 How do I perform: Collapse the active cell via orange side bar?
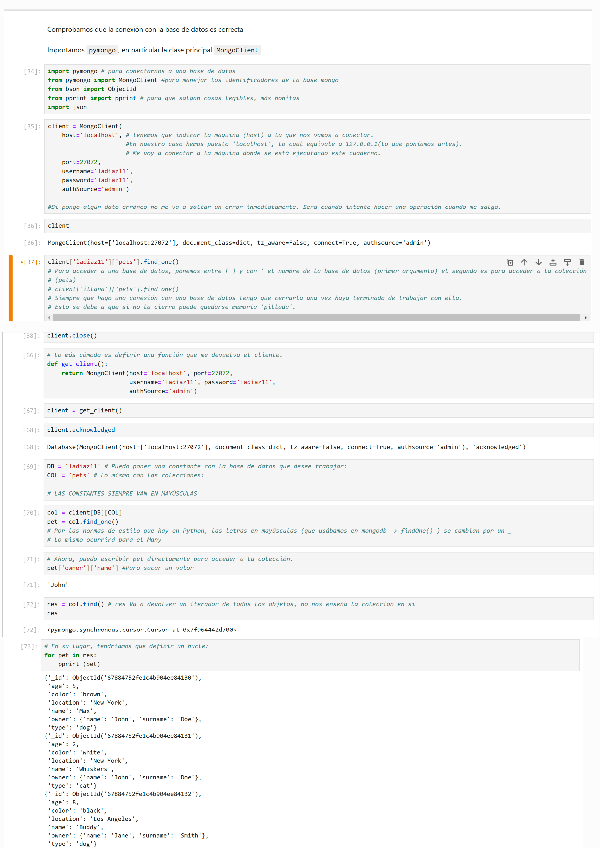click(10, 288)
